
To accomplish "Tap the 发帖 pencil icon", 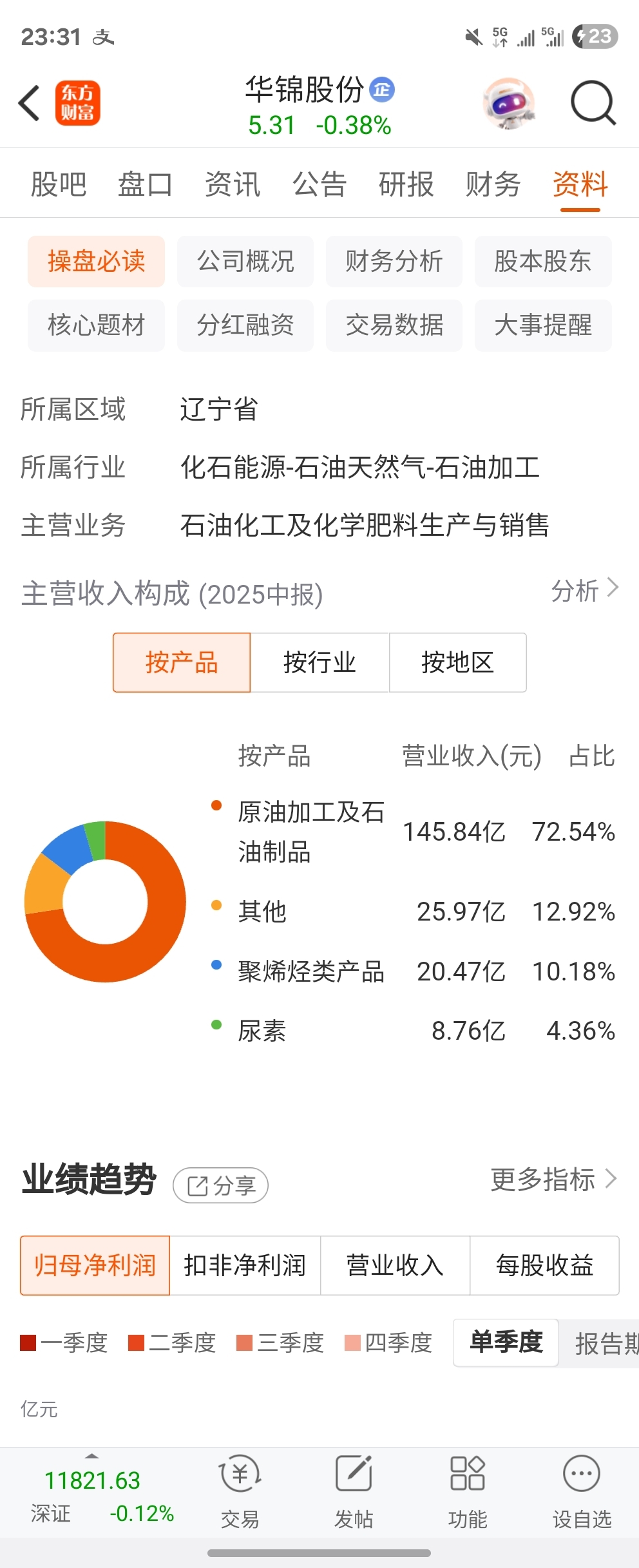I will [x=354, y=1473].
